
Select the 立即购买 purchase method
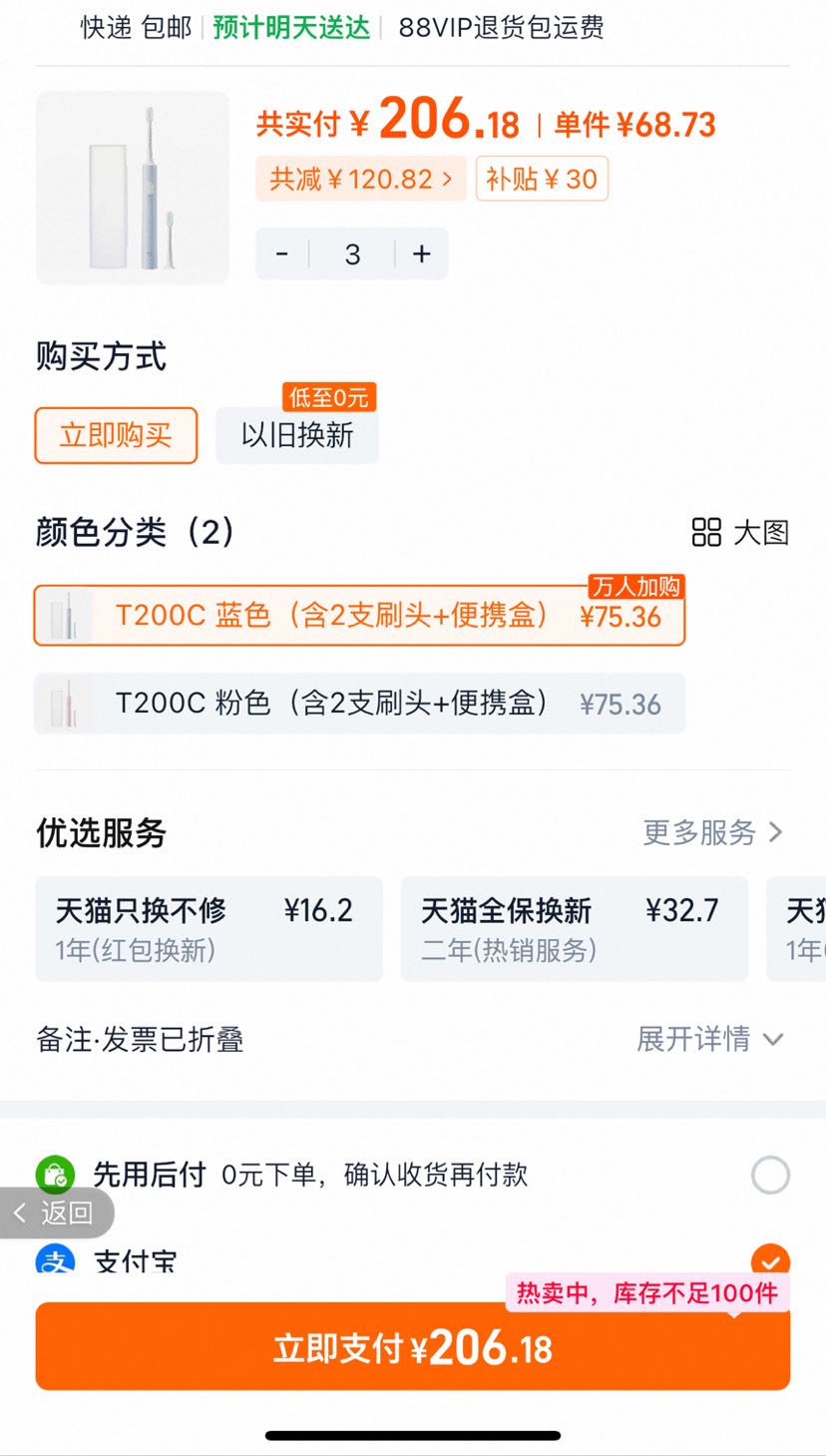(x=116, y=435)
